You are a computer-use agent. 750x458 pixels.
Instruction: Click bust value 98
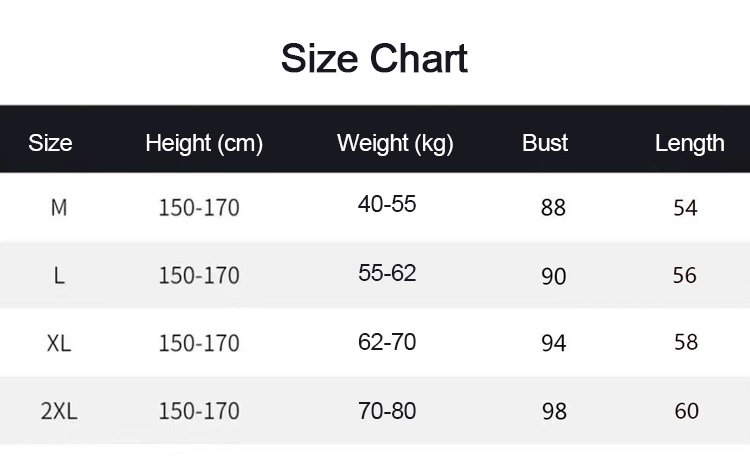point(553,411)
